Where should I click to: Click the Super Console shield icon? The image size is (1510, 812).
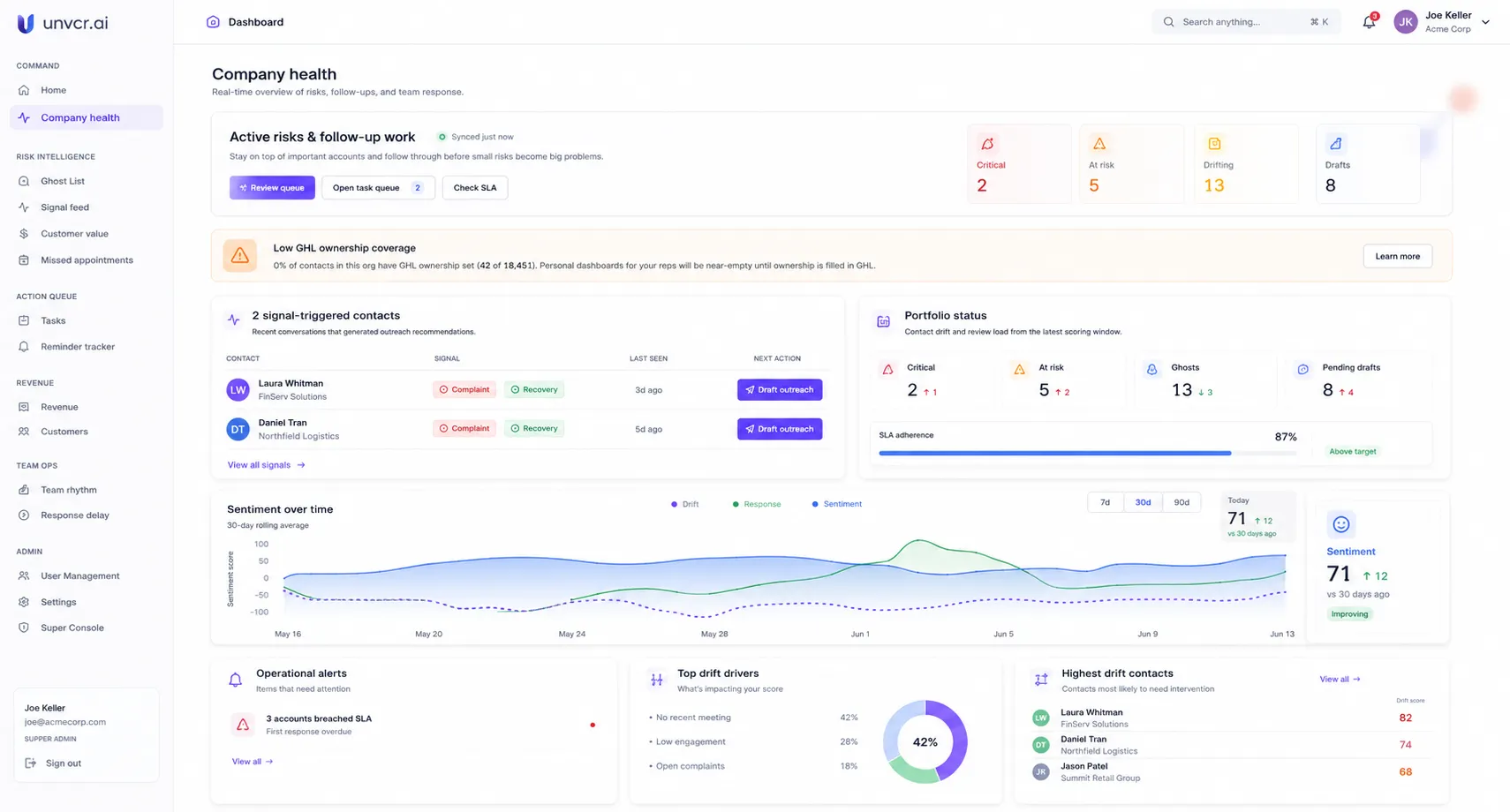pos(24,628)
